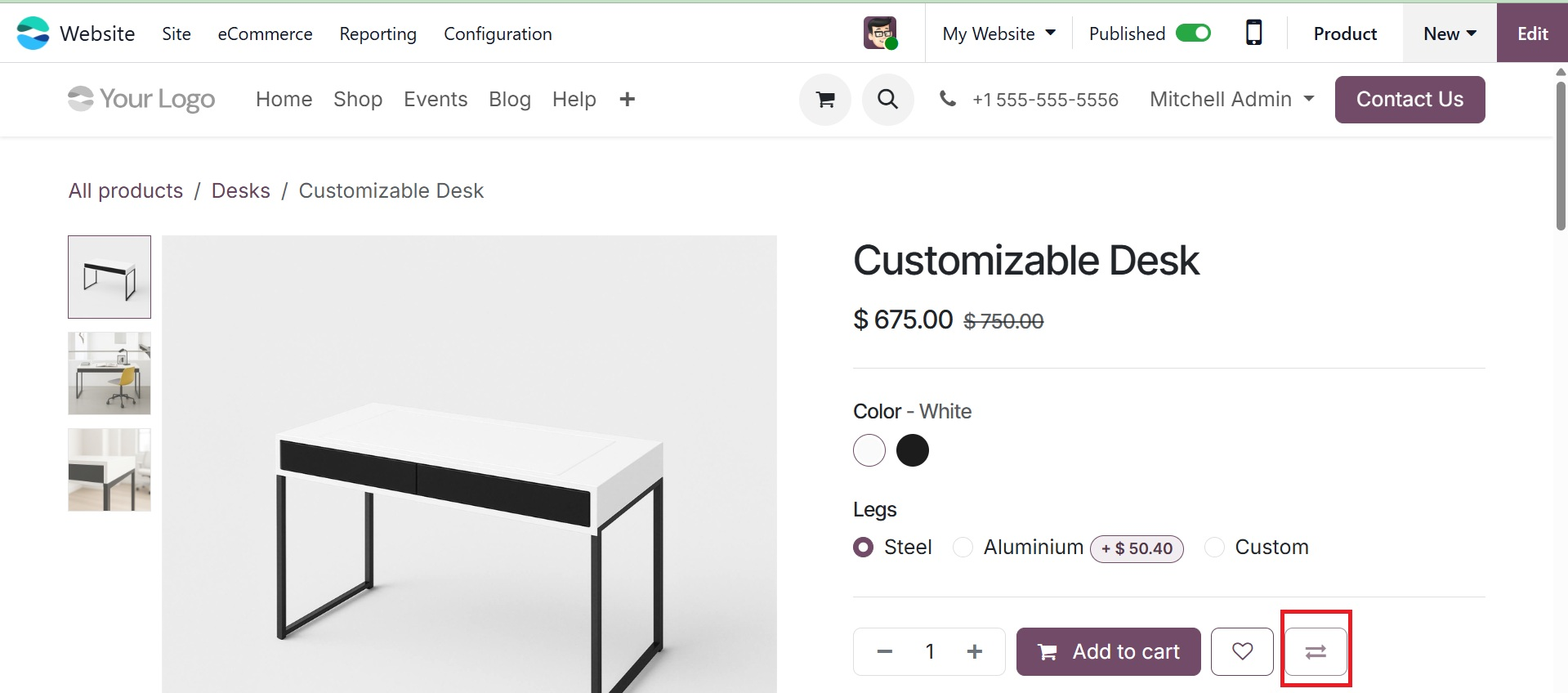Expand the My Website dropdown

click(998, 34)
